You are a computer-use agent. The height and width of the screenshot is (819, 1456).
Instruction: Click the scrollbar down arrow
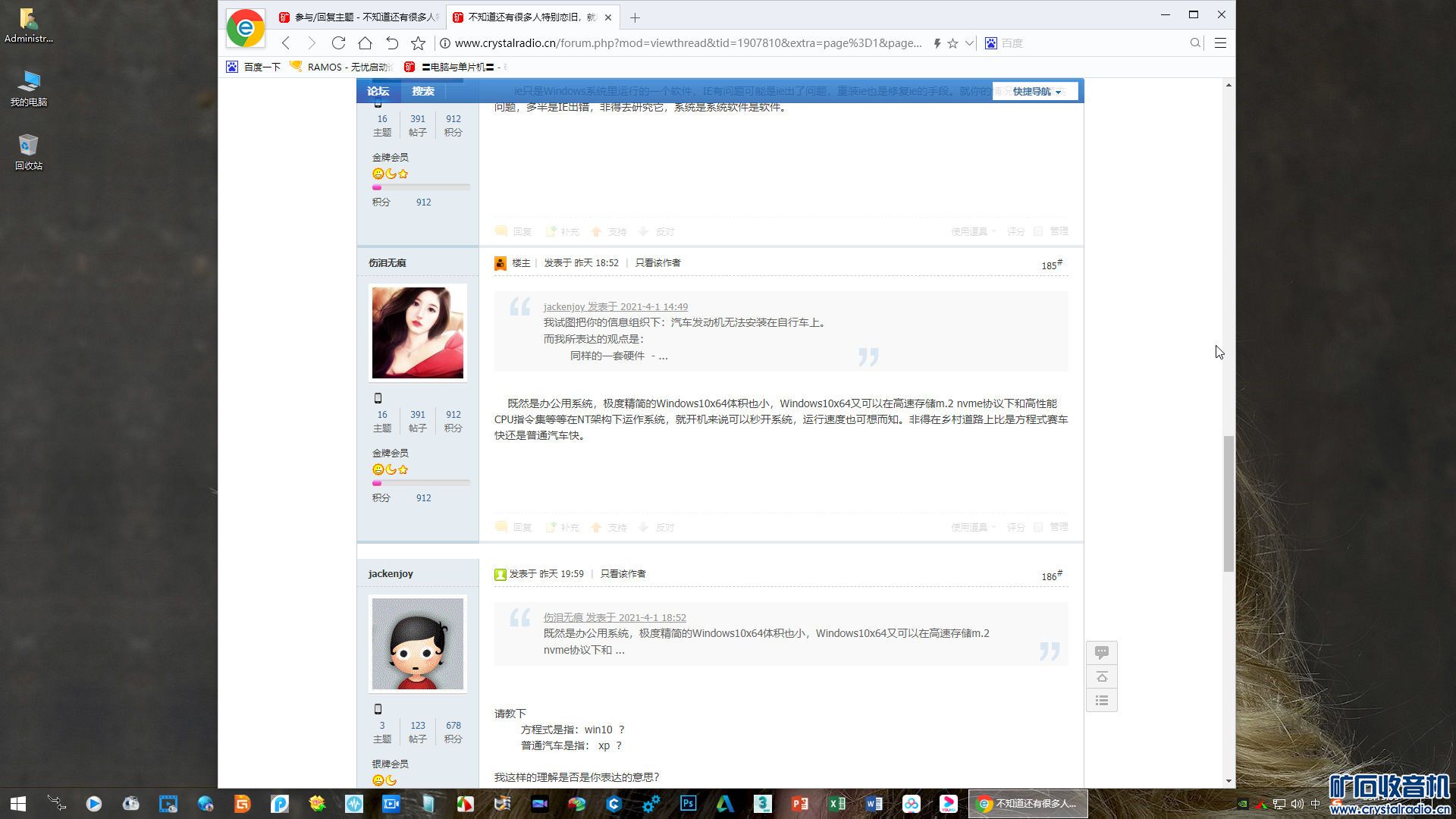click(1228, 781)
